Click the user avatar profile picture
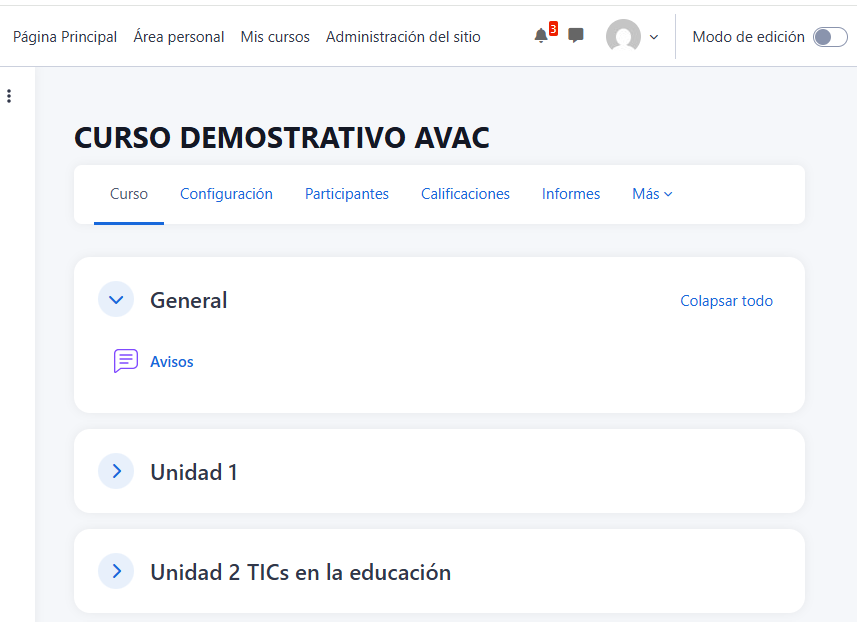 [623, 37]
